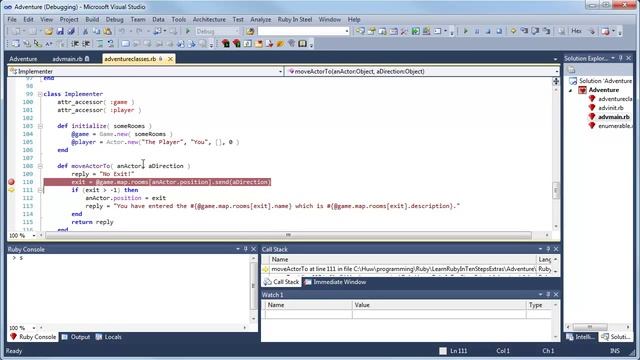Screen dimensions: 640x360
Task: Click the Open File folder icon
Action: 49,31
